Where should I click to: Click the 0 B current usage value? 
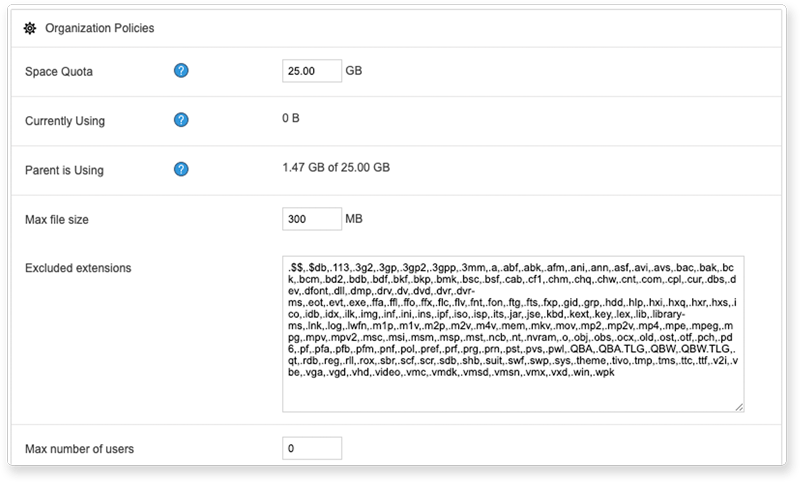pos(292,120)
